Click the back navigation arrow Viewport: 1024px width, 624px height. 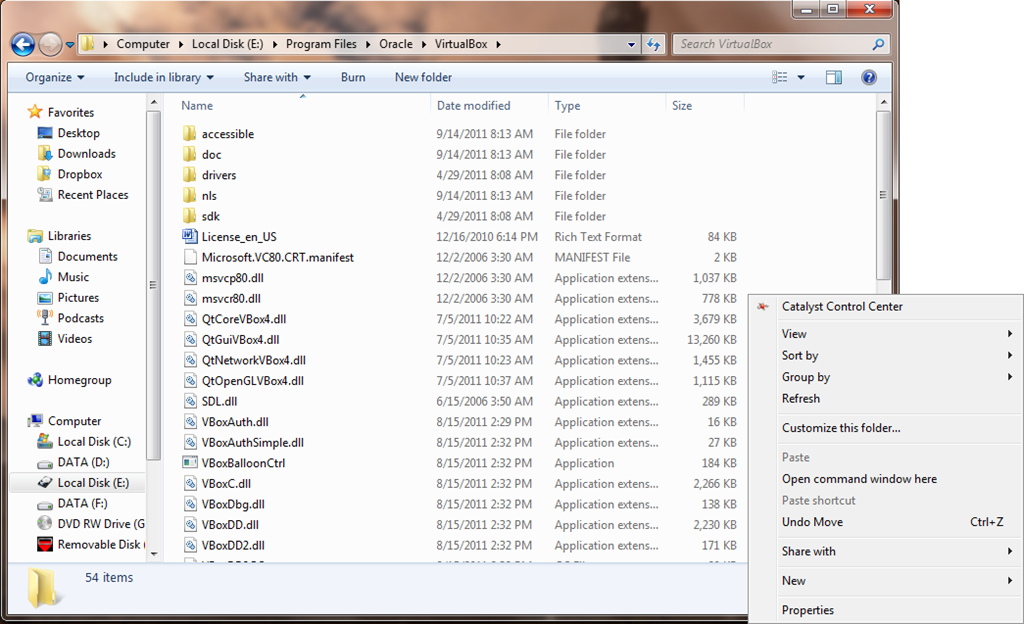[x=20, y=43]
